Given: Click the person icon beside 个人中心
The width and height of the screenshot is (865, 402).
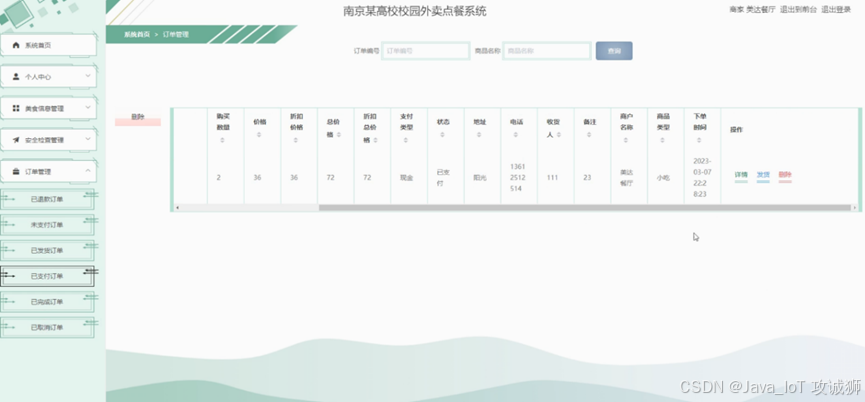Looking at the screenshot, I should (16, 77).
